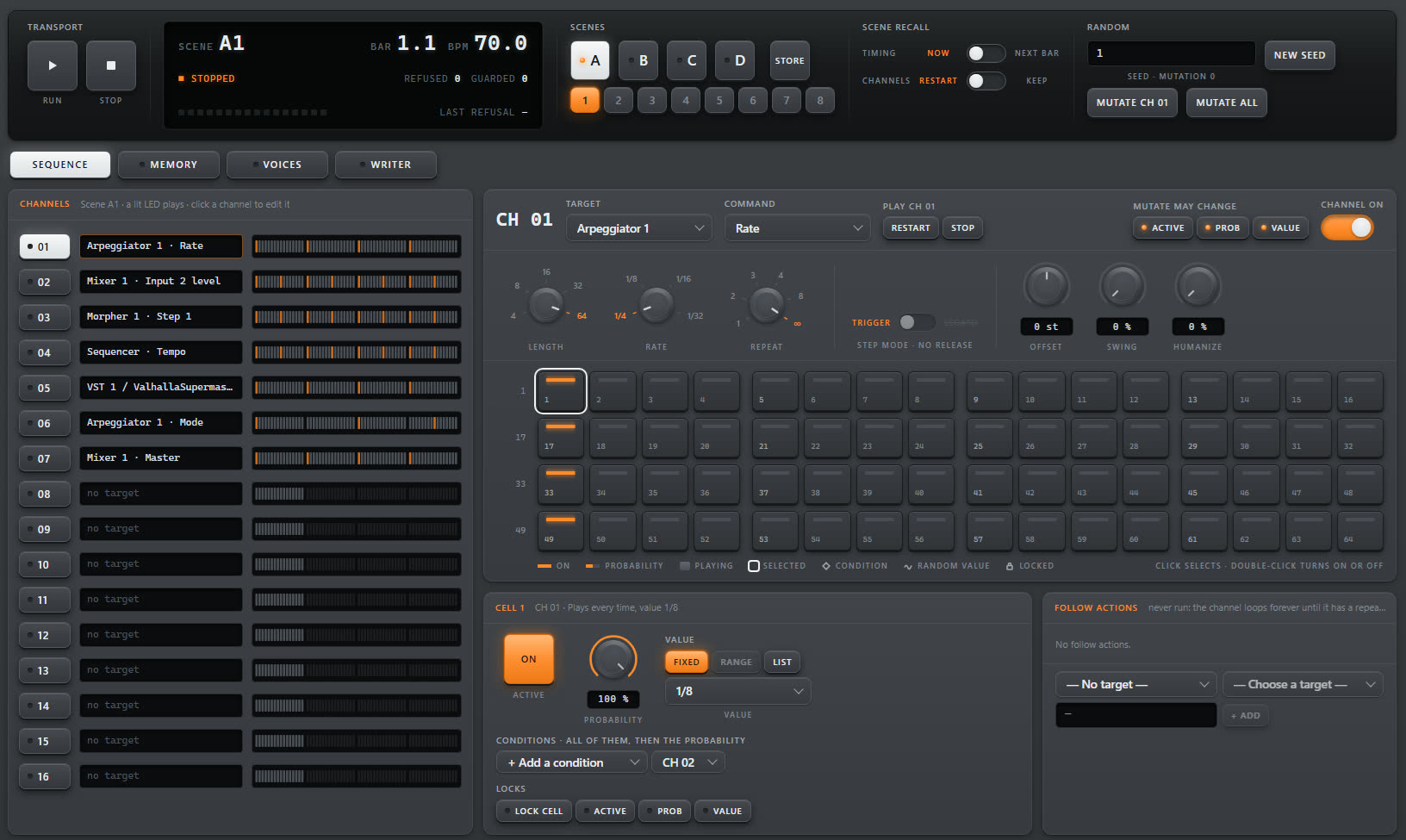Click the cell Probability knob

pyautogui.click(x=613, y=660)
